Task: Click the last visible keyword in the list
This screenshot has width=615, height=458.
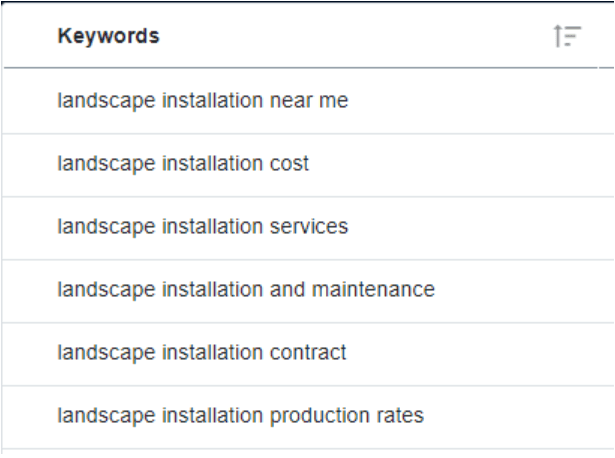Action: pos(240,415)
